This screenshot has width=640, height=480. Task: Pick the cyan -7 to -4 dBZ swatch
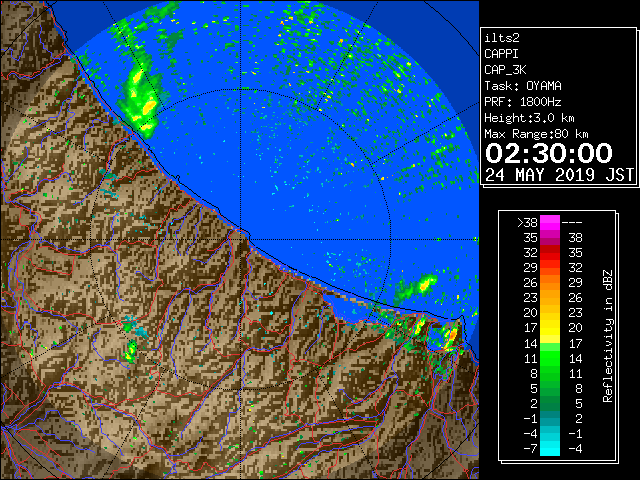coord(550,449)
